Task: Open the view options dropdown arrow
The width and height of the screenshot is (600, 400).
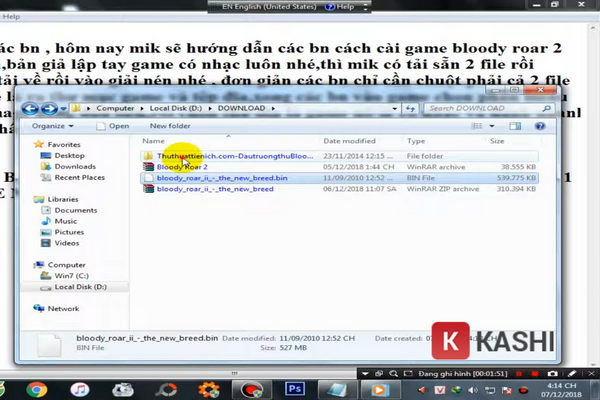Action: pos(492,126)
